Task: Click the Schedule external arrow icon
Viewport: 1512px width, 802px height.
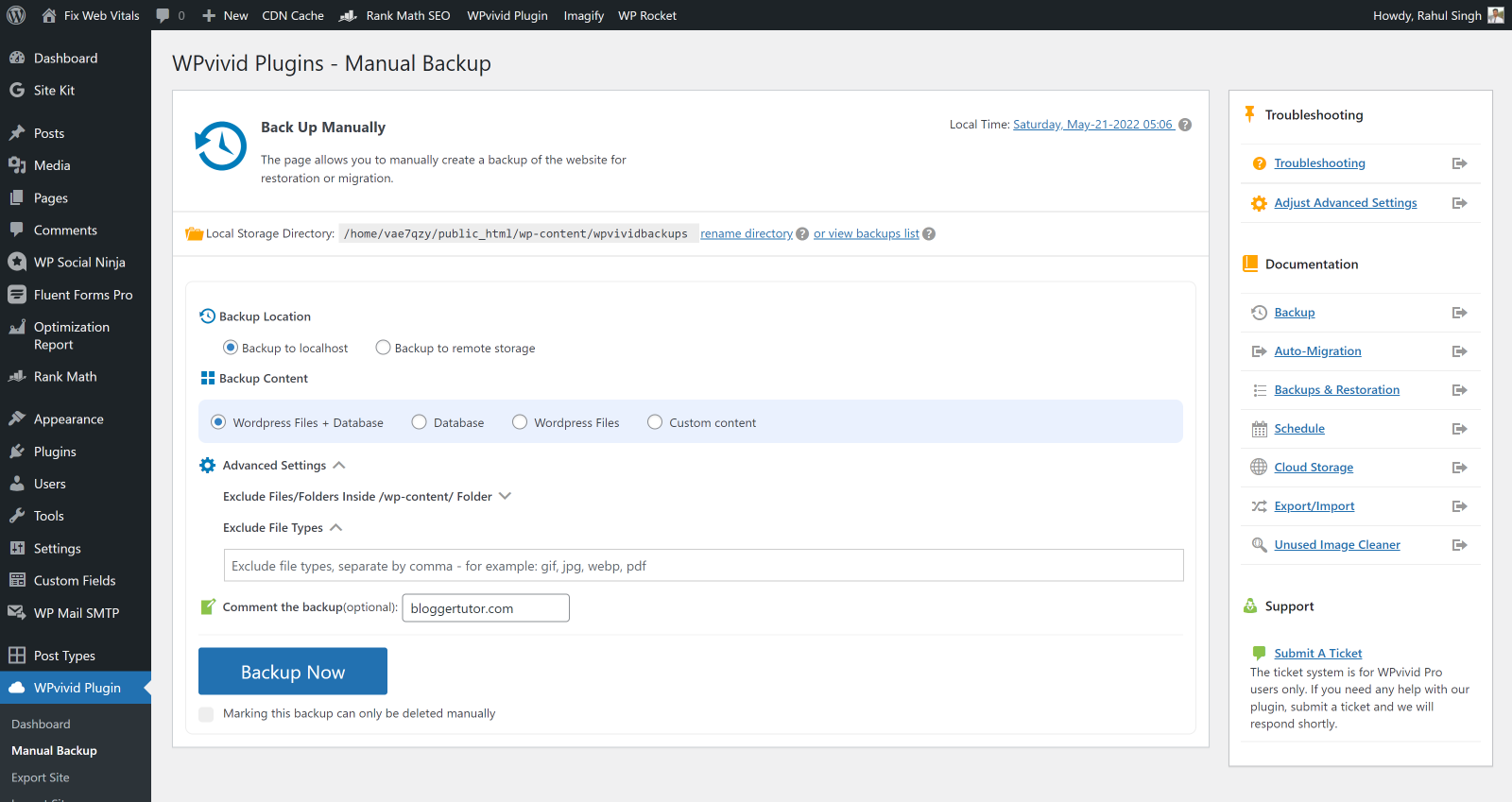Action: [1459, 429]
